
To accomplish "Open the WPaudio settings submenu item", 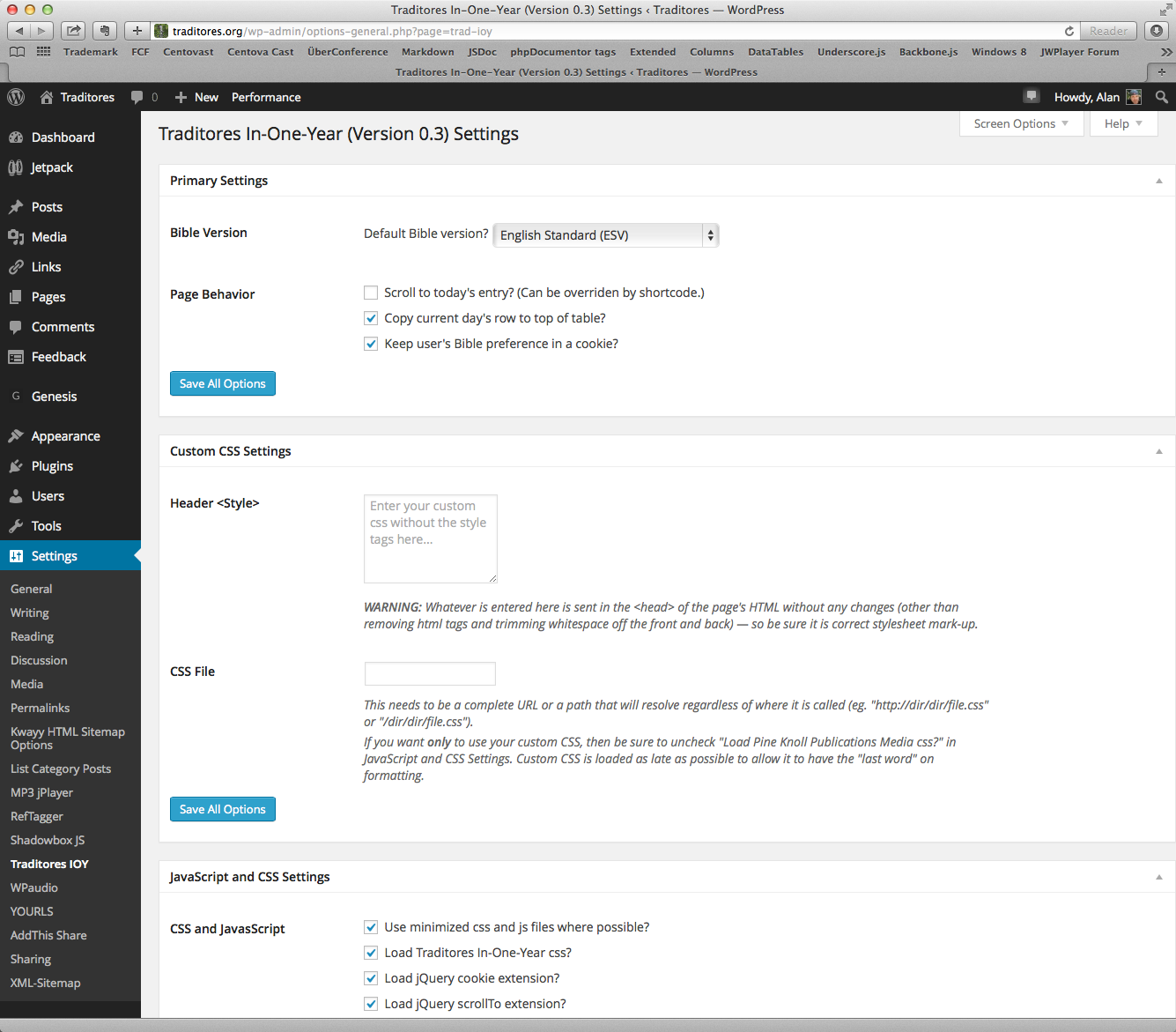I will click(x=34, y=887).
